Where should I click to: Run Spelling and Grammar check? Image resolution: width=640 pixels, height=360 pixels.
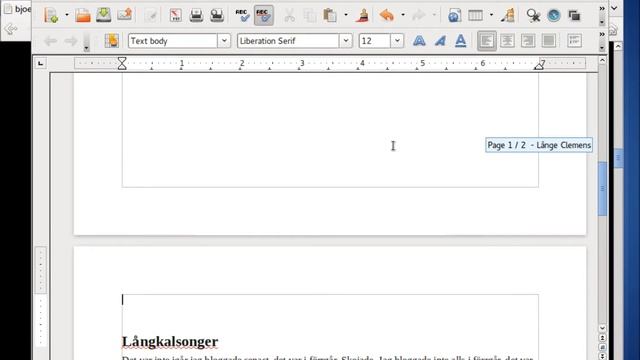[x=242, y=16]
